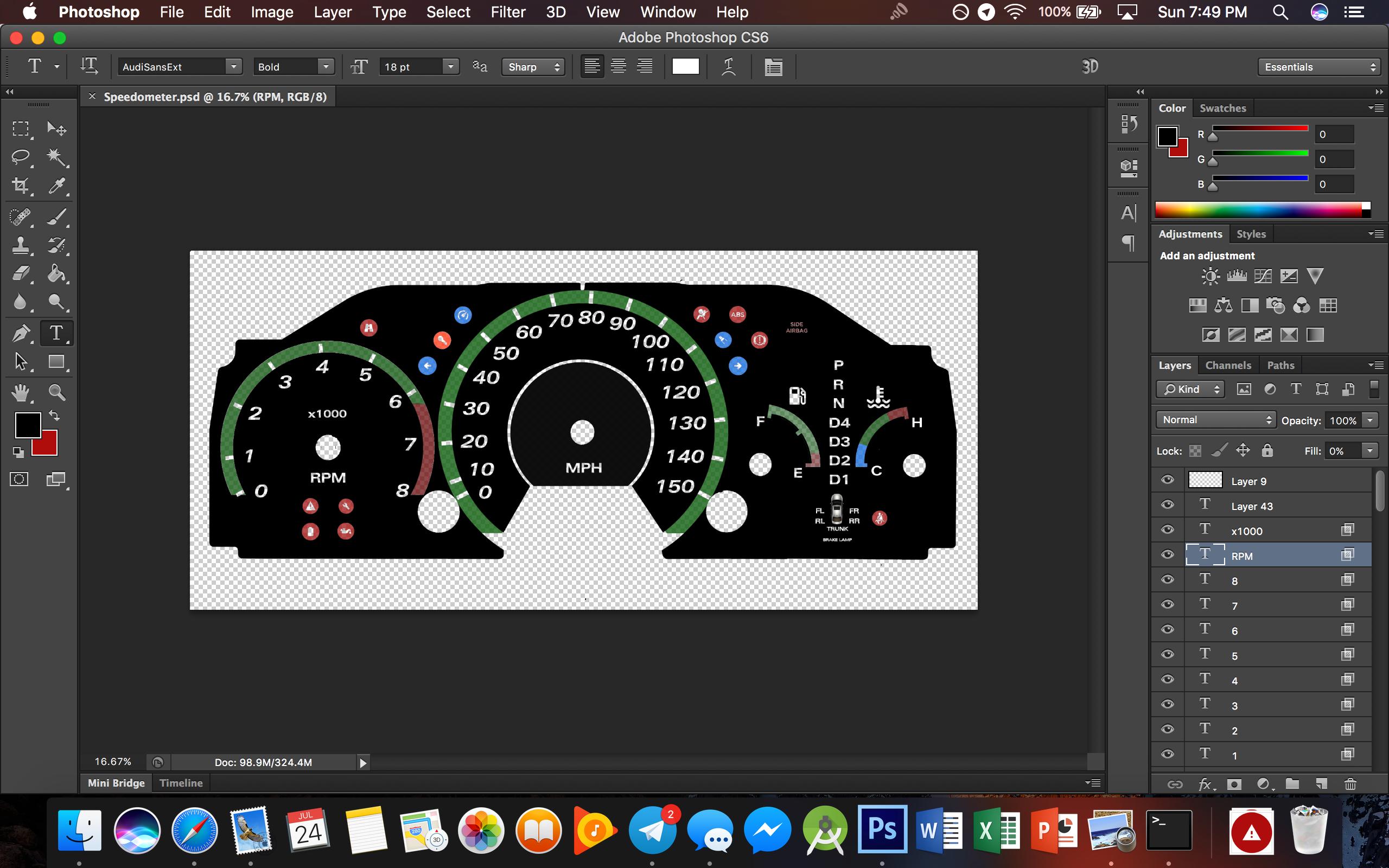The height and width of the screenshot is (868, 1389).
Task: Add a layer mask
Action: coord(1234,783)
